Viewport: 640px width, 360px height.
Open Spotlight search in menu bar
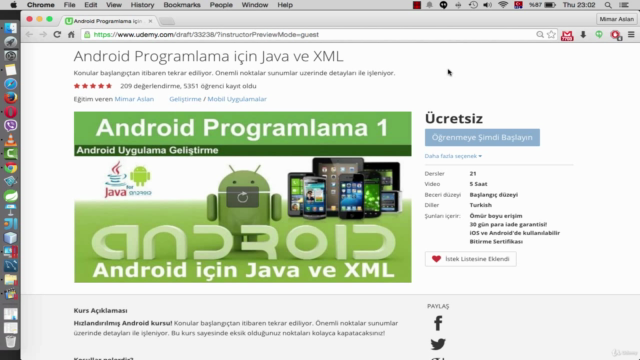[x=608, y=5]
